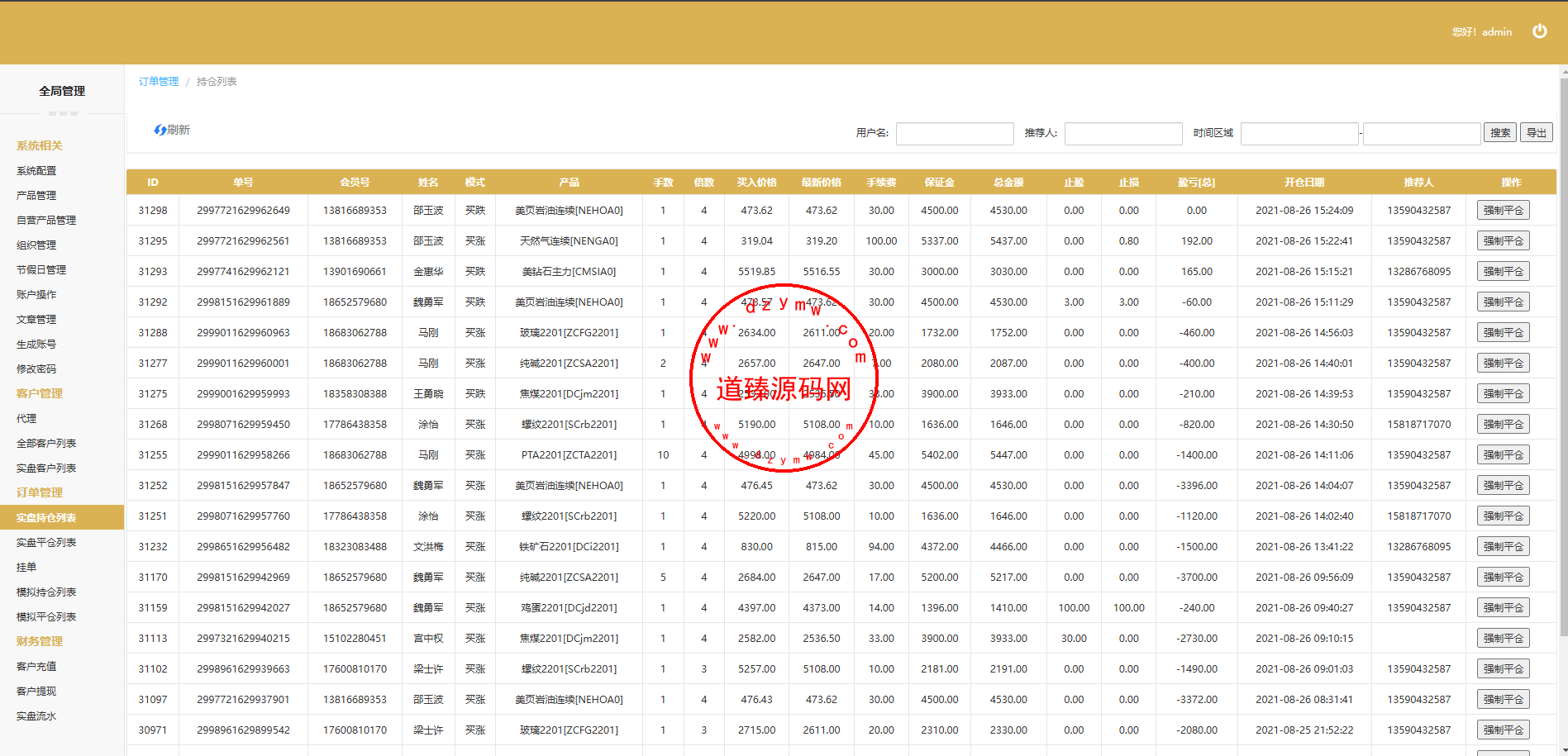
Task: Click 强制平仓 for order ID 31113
Action: click(1503, 639)
